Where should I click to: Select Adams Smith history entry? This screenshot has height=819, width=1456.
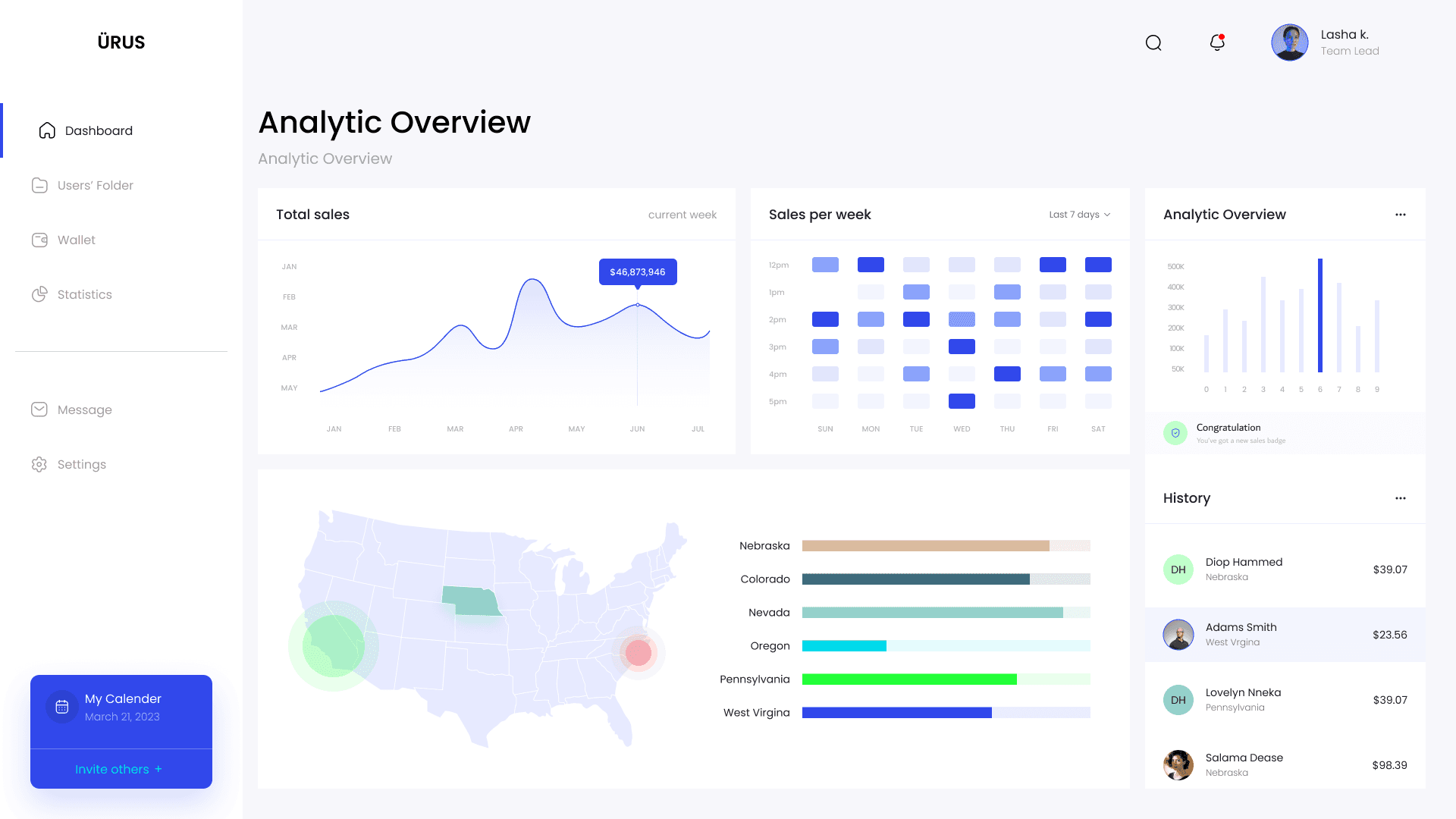coord(1285,635)
